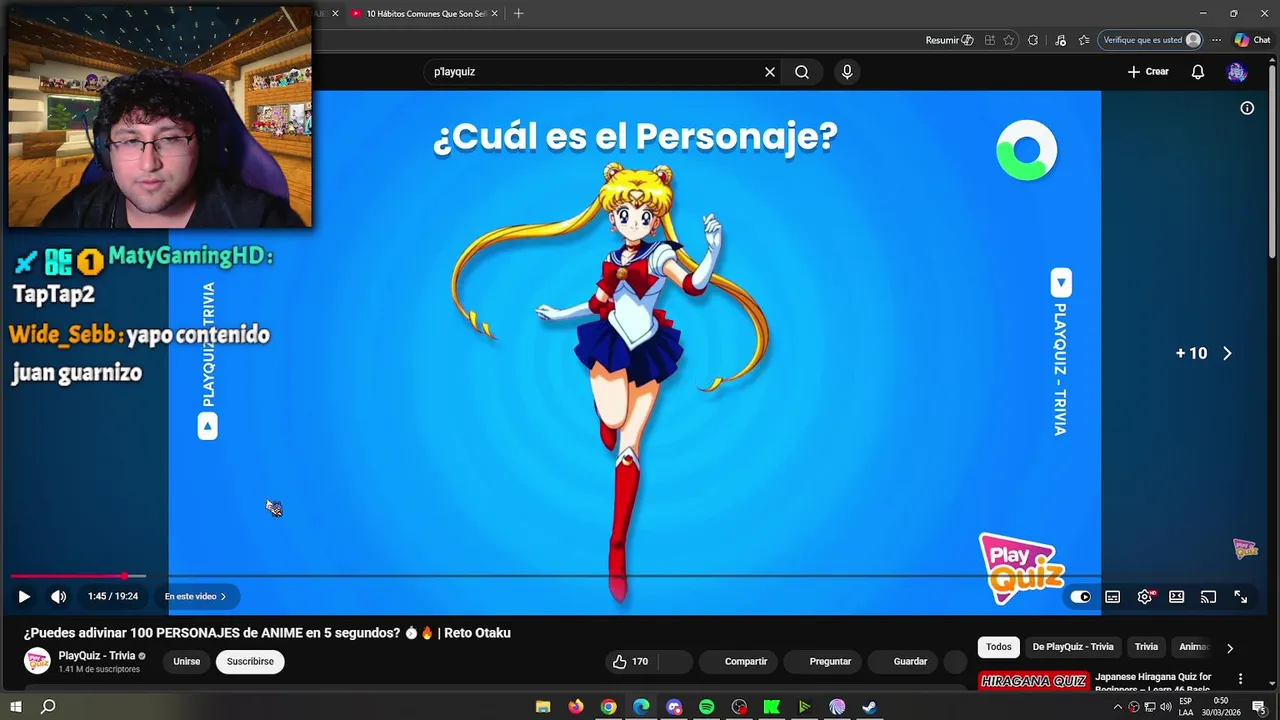Mute the video with the speaker icon
This screenshot has width=1280, height=720.
pyautogui.click(x=58, y=596)
